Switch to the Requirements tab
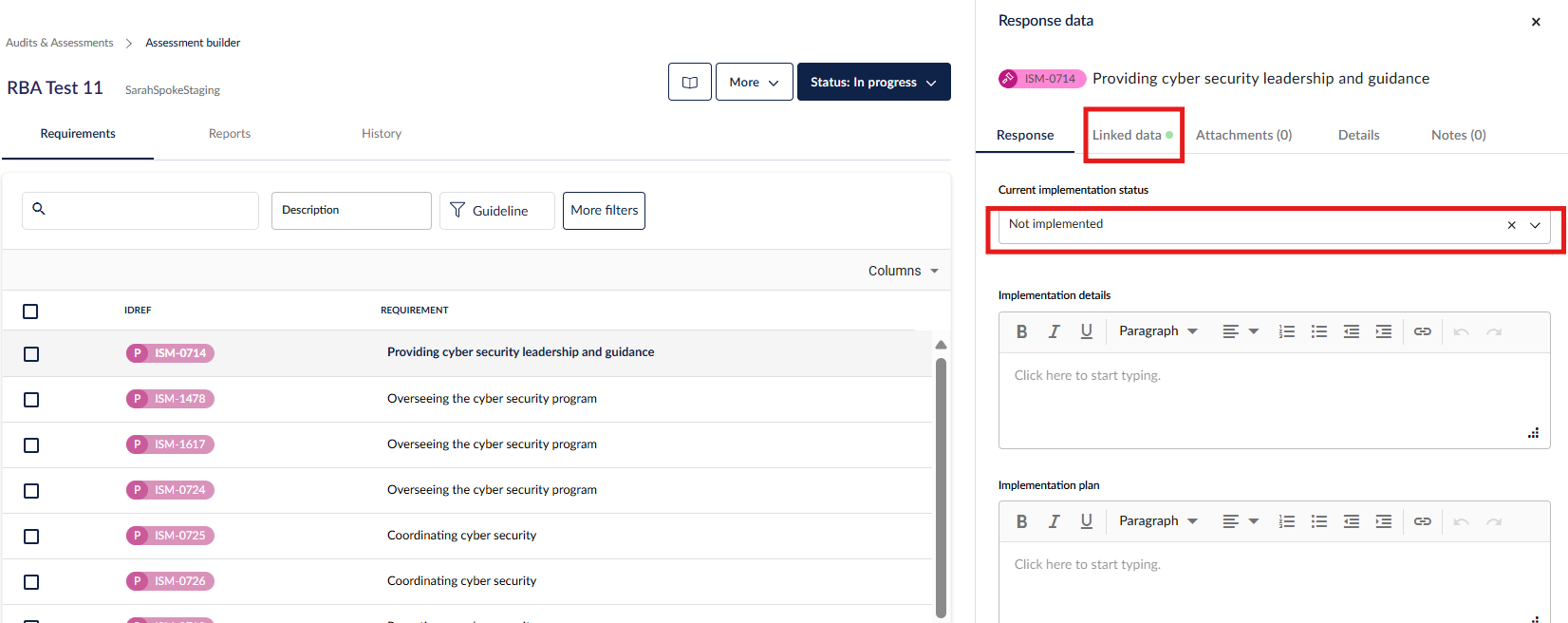1568x623 pixels. pos(78,134)
